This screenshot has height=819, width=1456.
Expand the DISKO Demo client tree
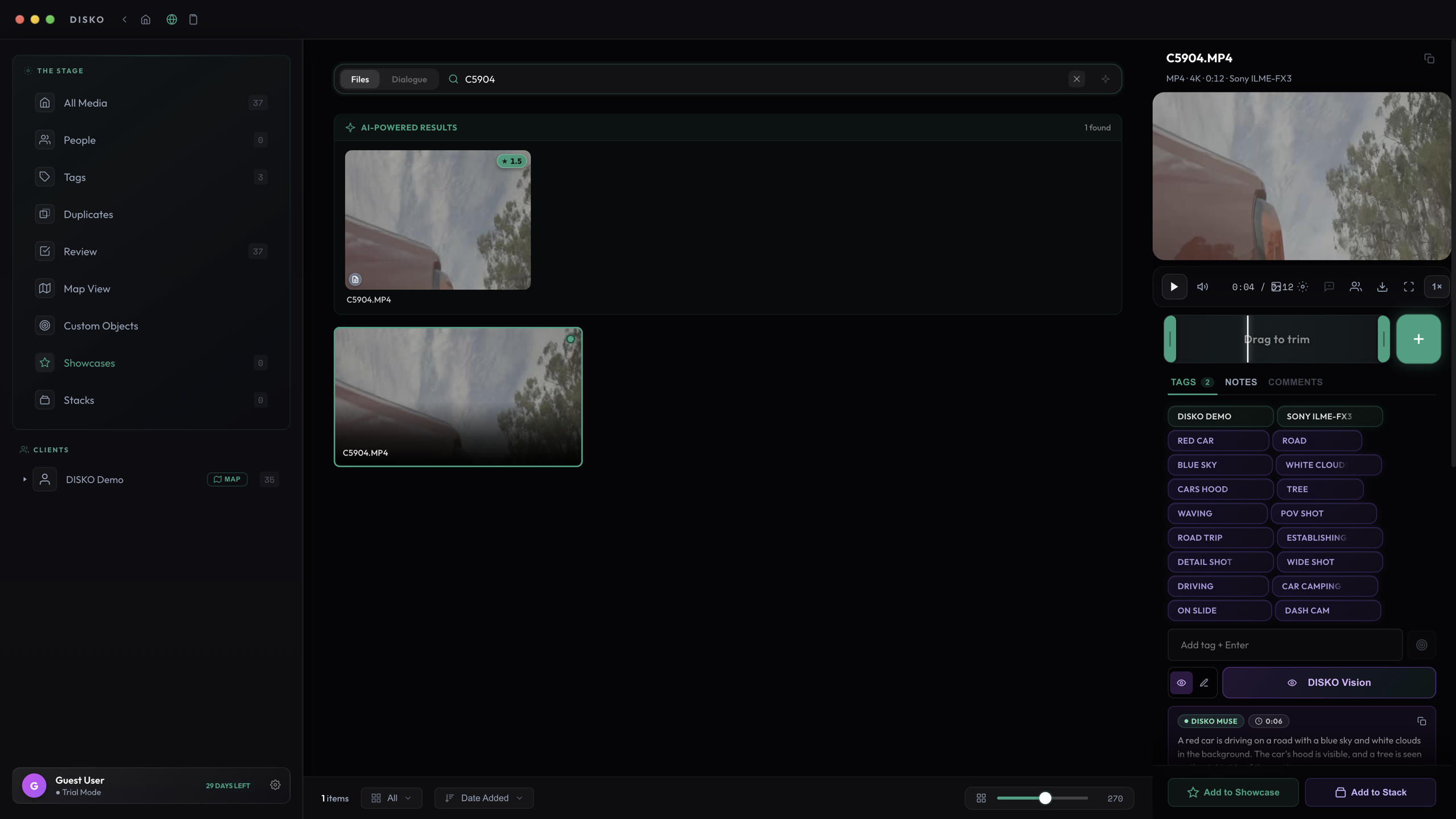point(24,479)
